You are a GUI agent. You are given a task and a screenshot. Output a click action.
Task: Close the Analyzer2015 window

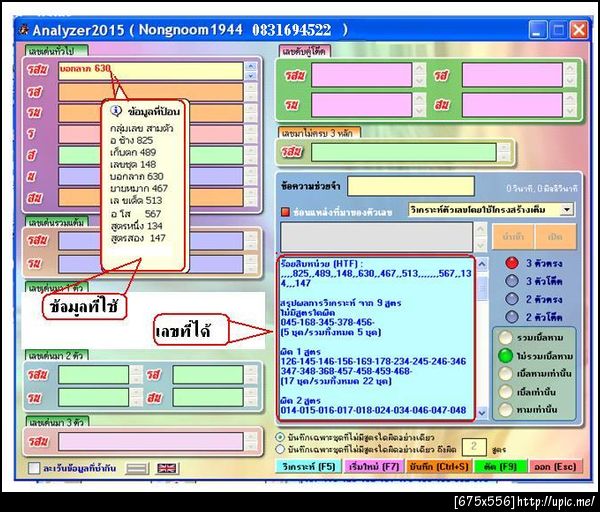pyautogui.click(x=579, y=30)
